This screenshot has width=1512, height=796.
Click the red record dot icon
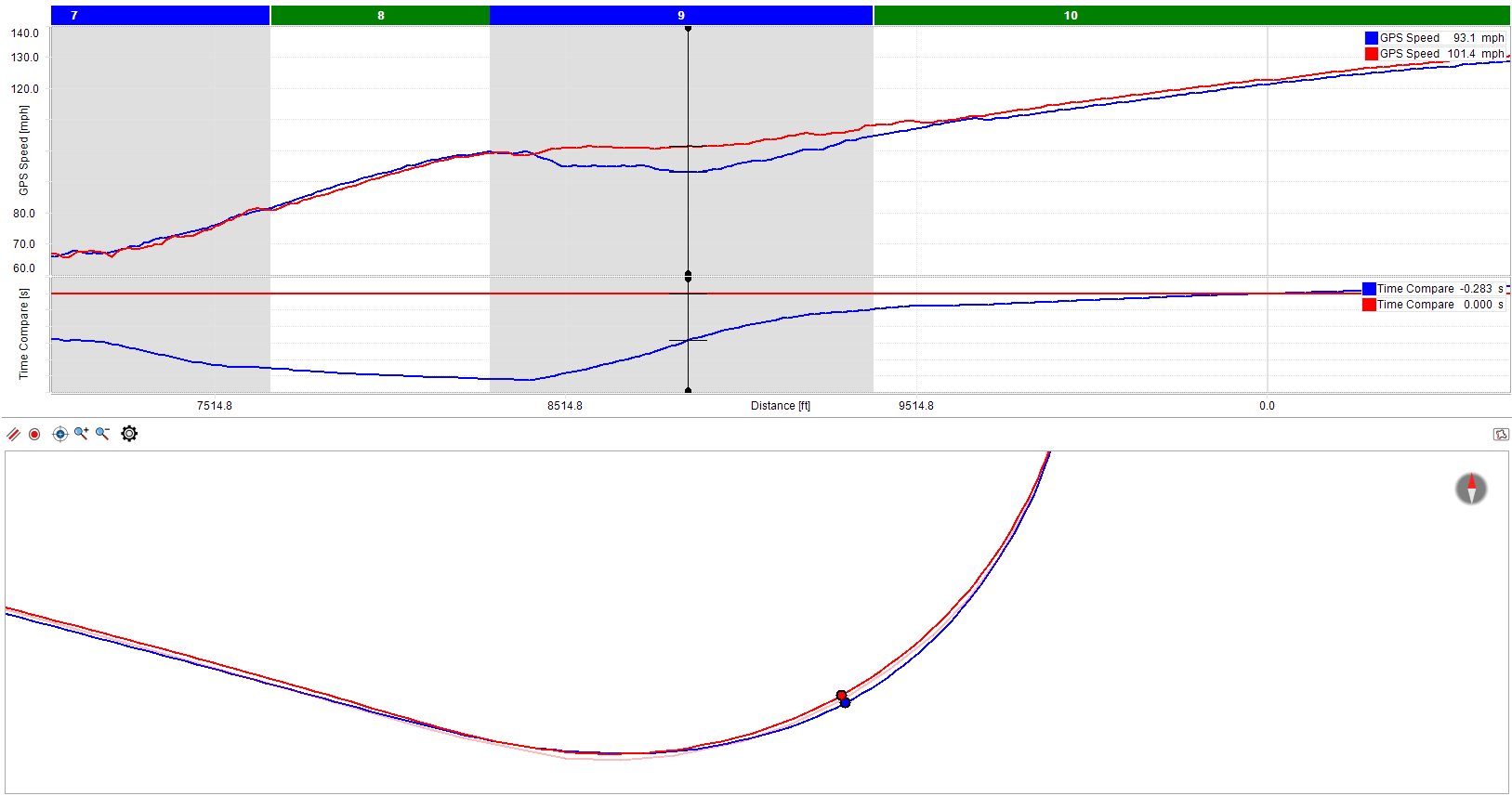pos(34,434)
